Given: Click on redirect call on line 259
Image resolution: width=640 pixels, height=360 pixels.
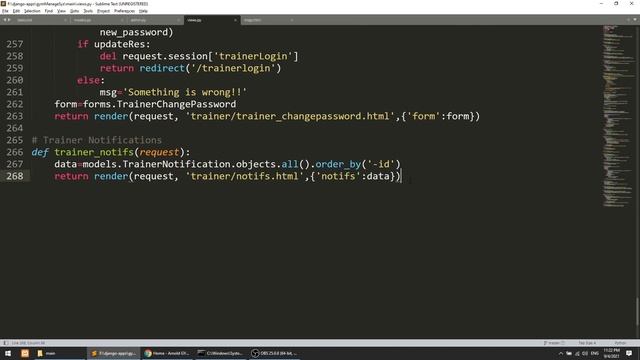Looking at the screenshot, I should pyautogui.click(x=162, y=68).
